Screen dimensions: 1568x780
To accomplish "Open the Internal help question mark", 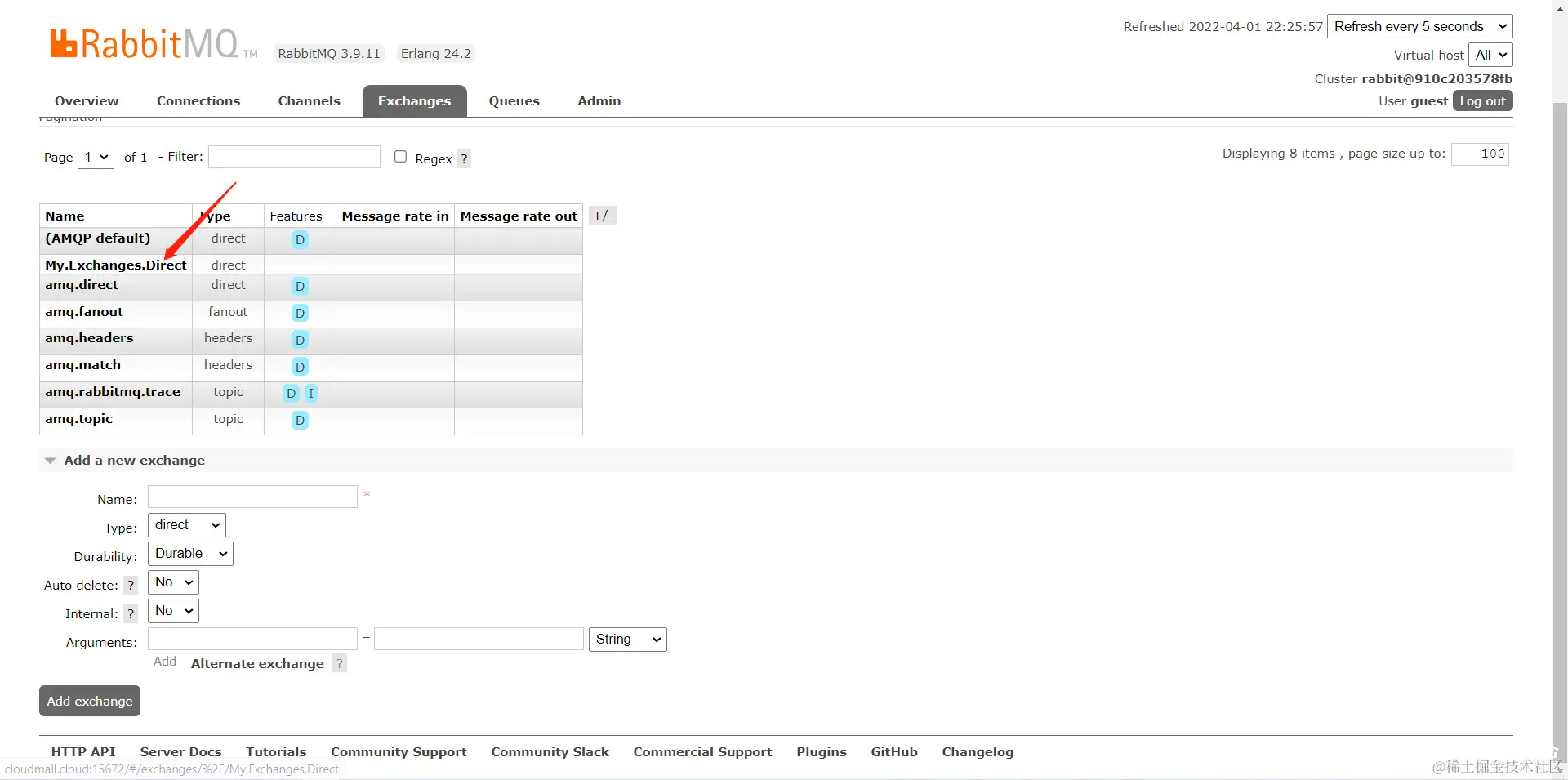I will 131,614.
